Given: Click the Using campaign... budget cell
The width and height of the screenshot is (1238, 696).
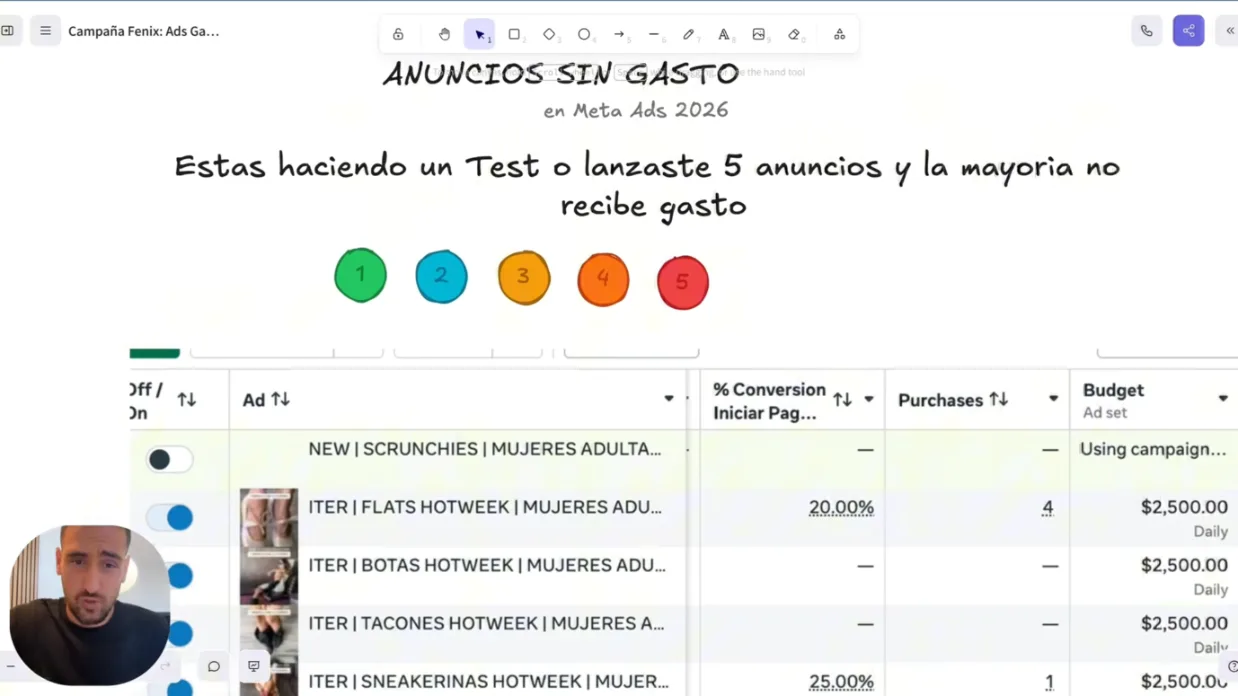Looking at the screenshot, I should [1153, 449].
